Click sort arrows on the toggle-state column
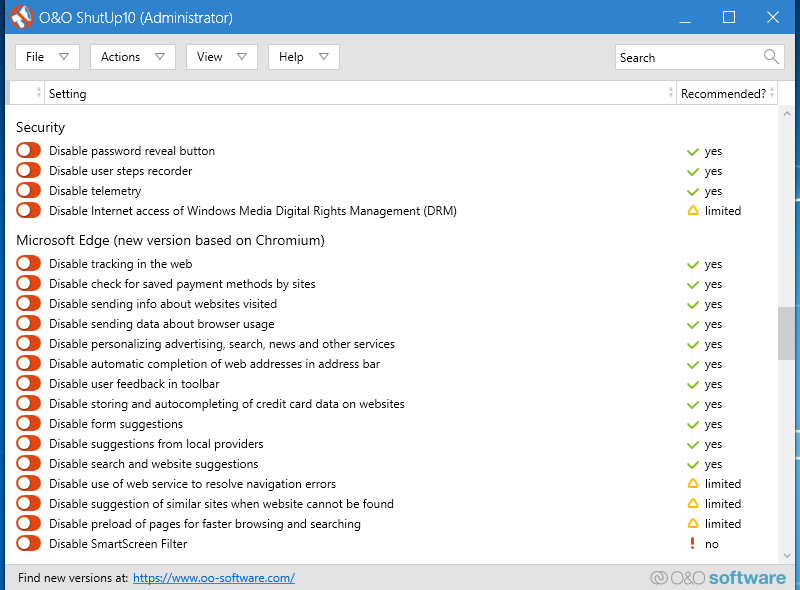Viewport: 800px width, 590px height. 39,93
